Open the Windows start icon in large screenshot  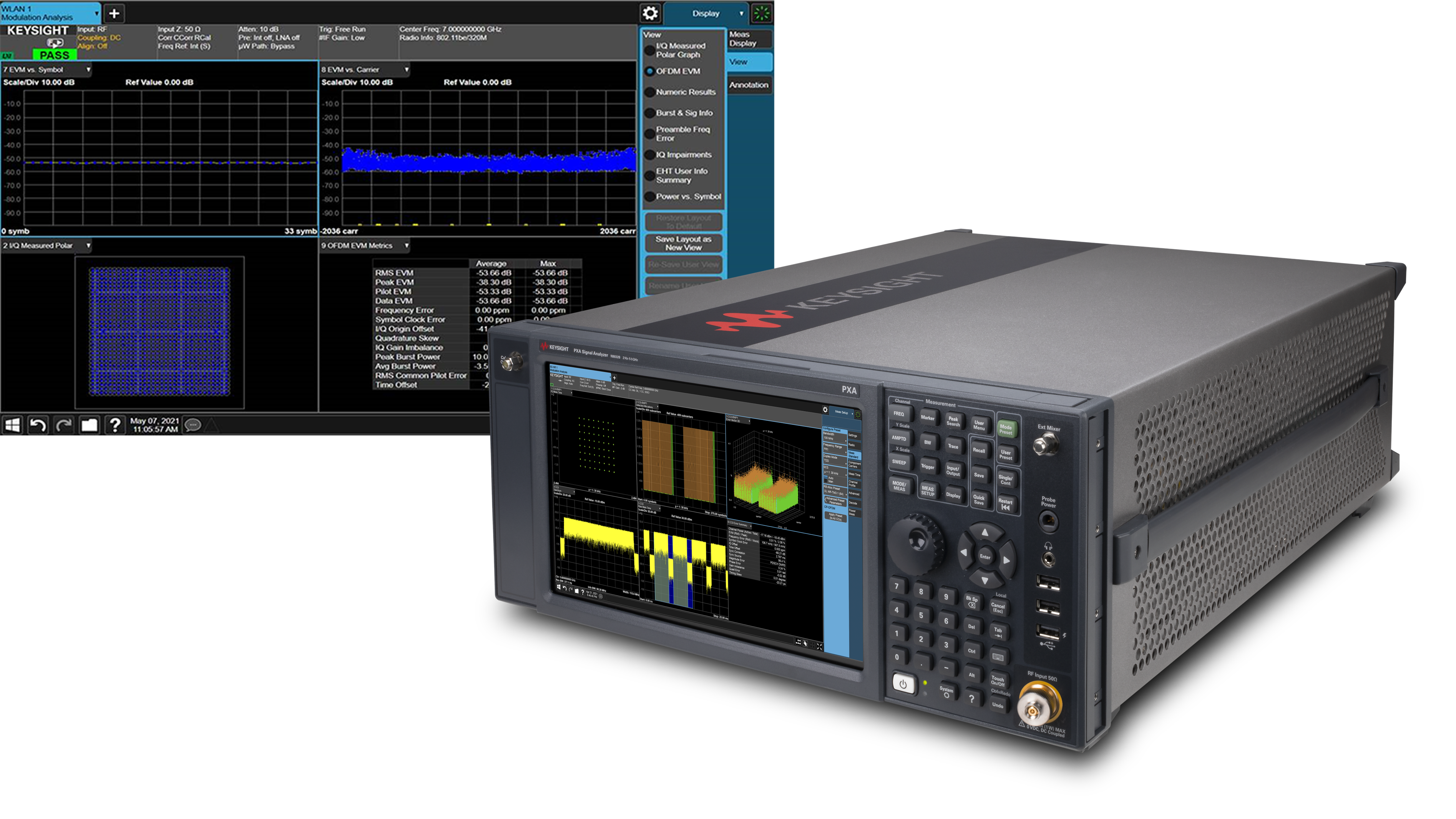click(x=12, y=424)
